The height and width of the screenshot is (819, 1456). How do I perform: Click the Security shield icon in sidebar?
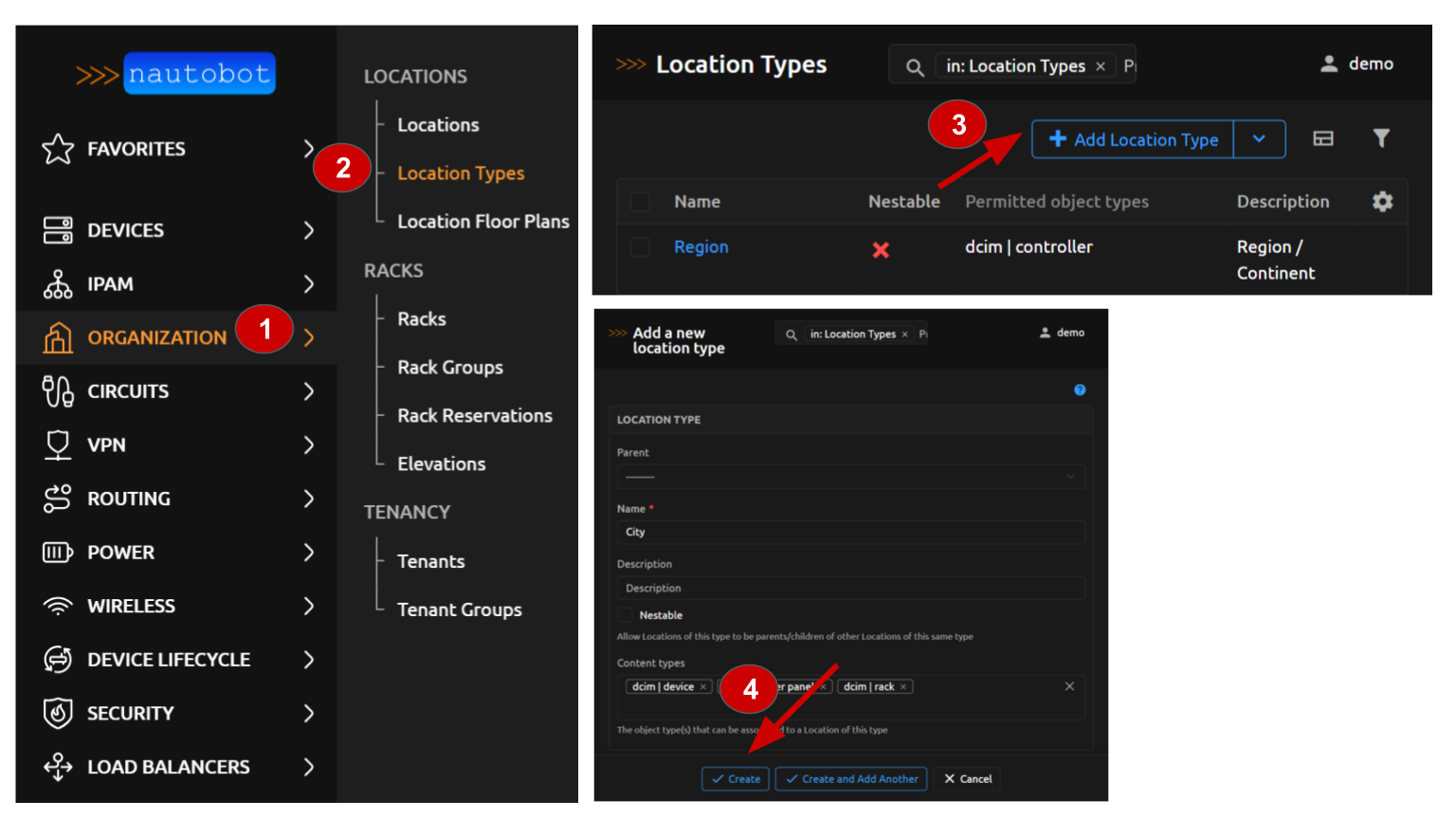coord(57,713)
